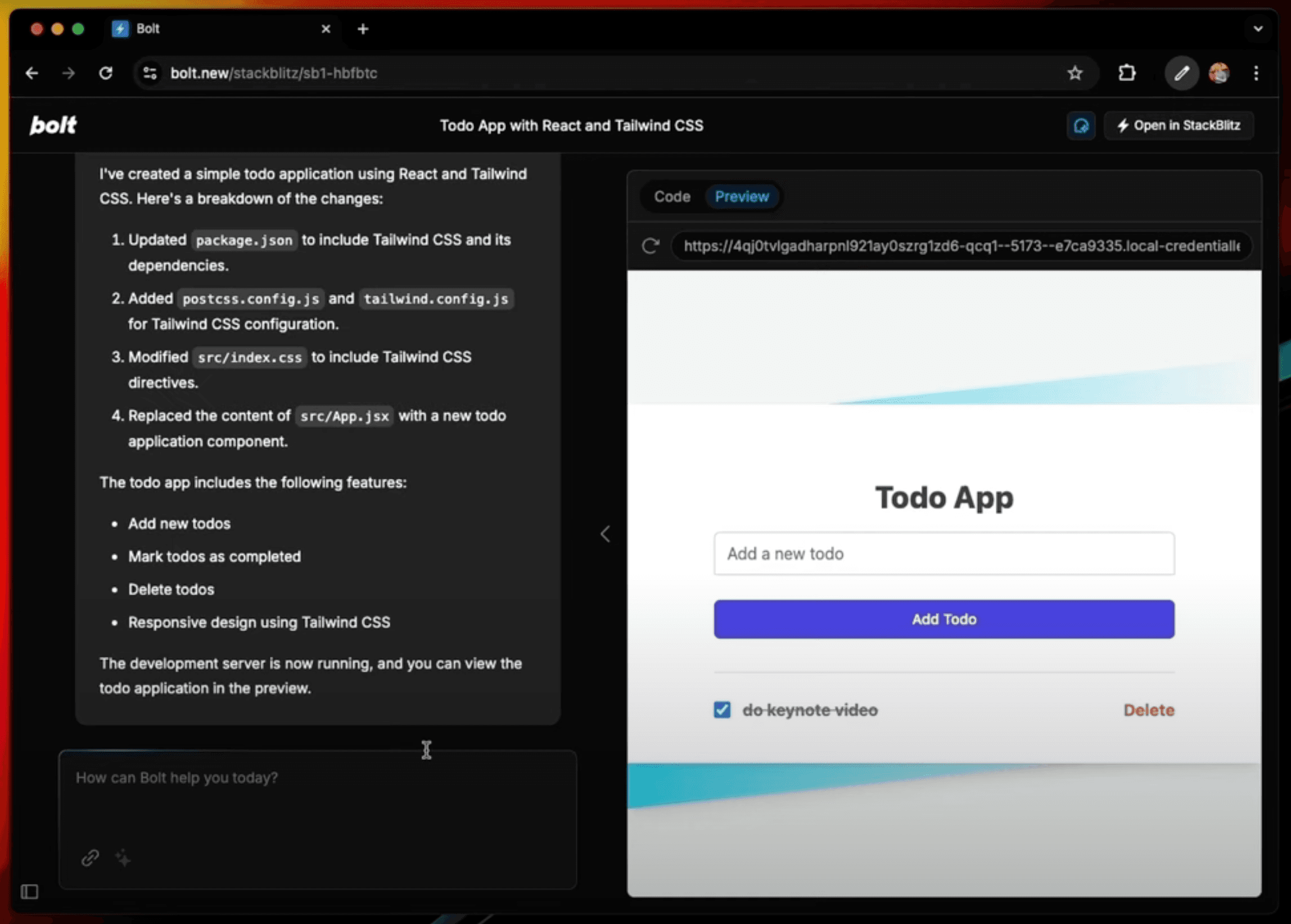Click the pencil edit icon in browser toolbar
This screenshot has width=1291, height=924.
(1182, 73)
